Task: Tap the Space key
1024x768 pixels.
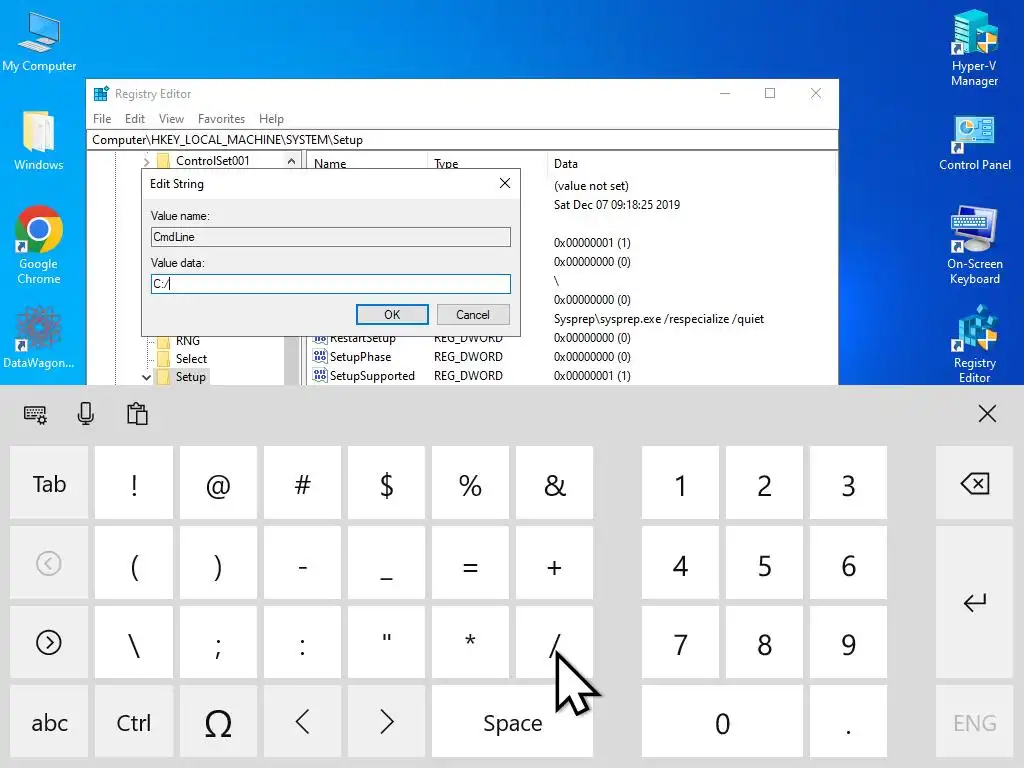Action: pyautogui.click(x=513, y=722)
